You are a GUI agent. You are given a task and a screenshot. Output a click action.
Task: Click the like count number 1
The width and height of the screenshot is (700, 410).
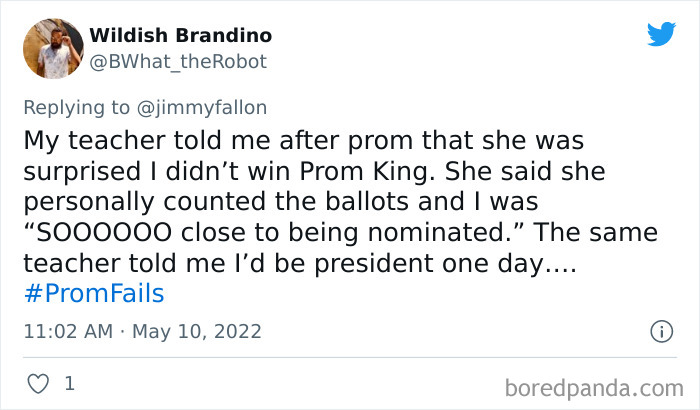coord(69,382)
